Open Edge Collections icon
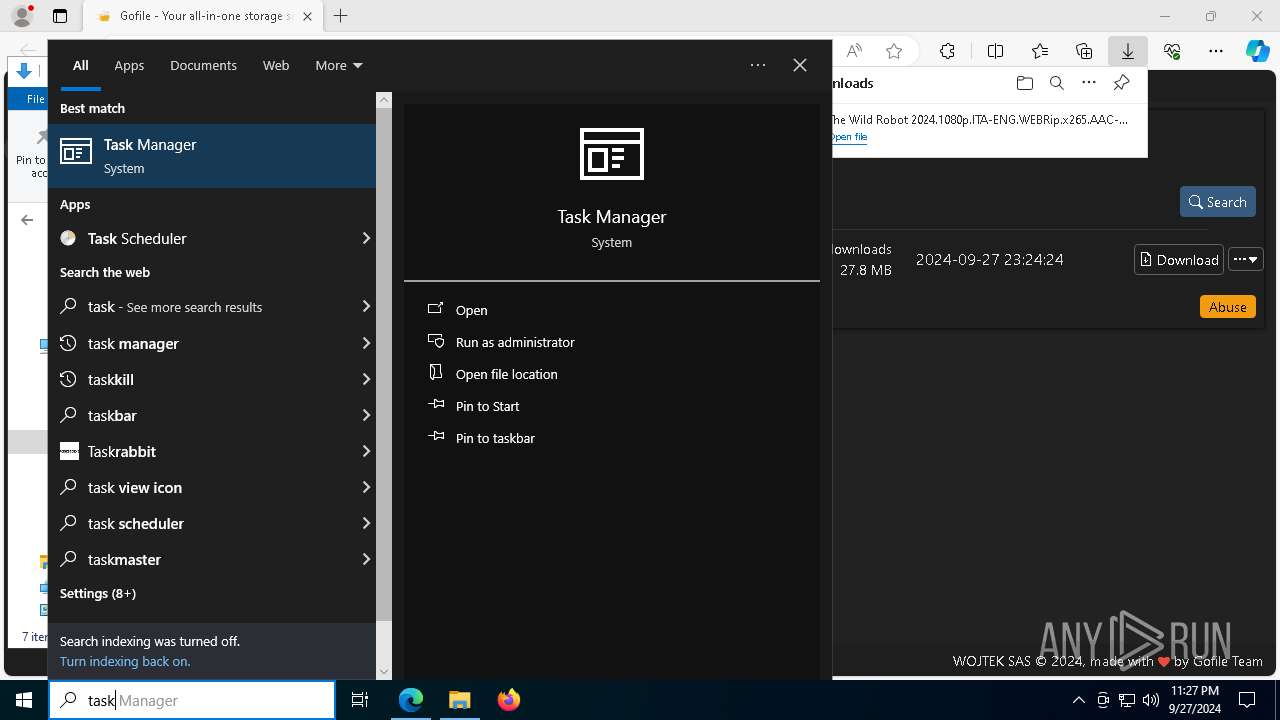This screenshot has height=720, width=1280. (1084, 51)
